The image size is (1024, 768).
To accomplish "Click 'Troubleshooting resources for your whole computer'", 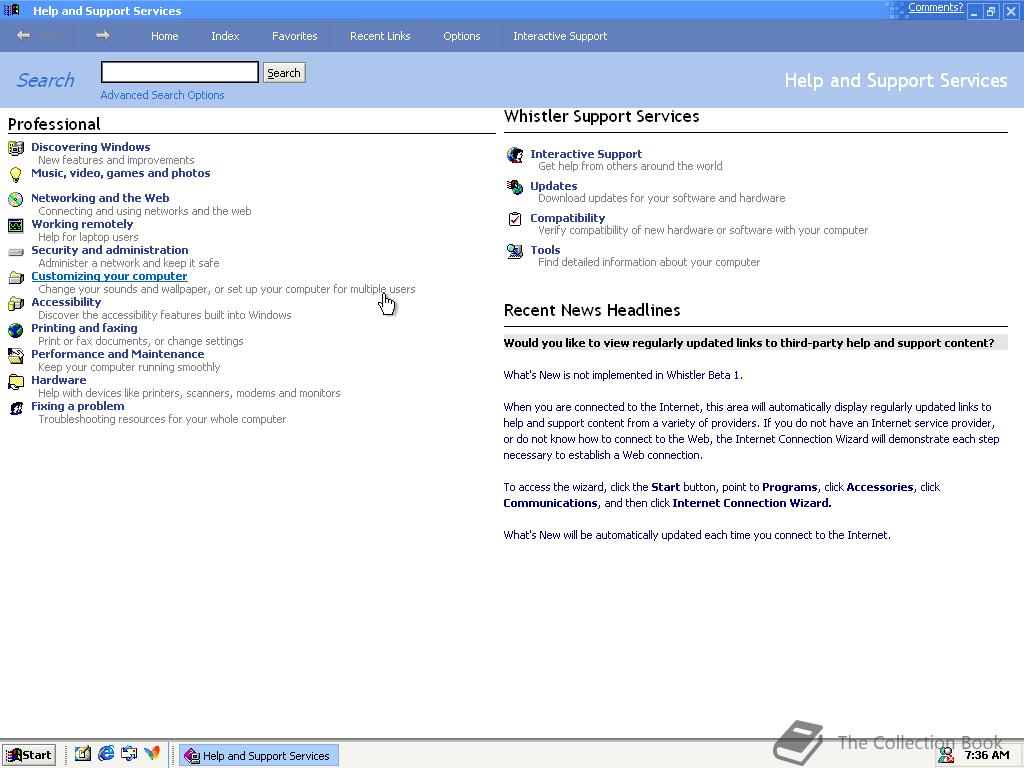I will click(162, 419).
